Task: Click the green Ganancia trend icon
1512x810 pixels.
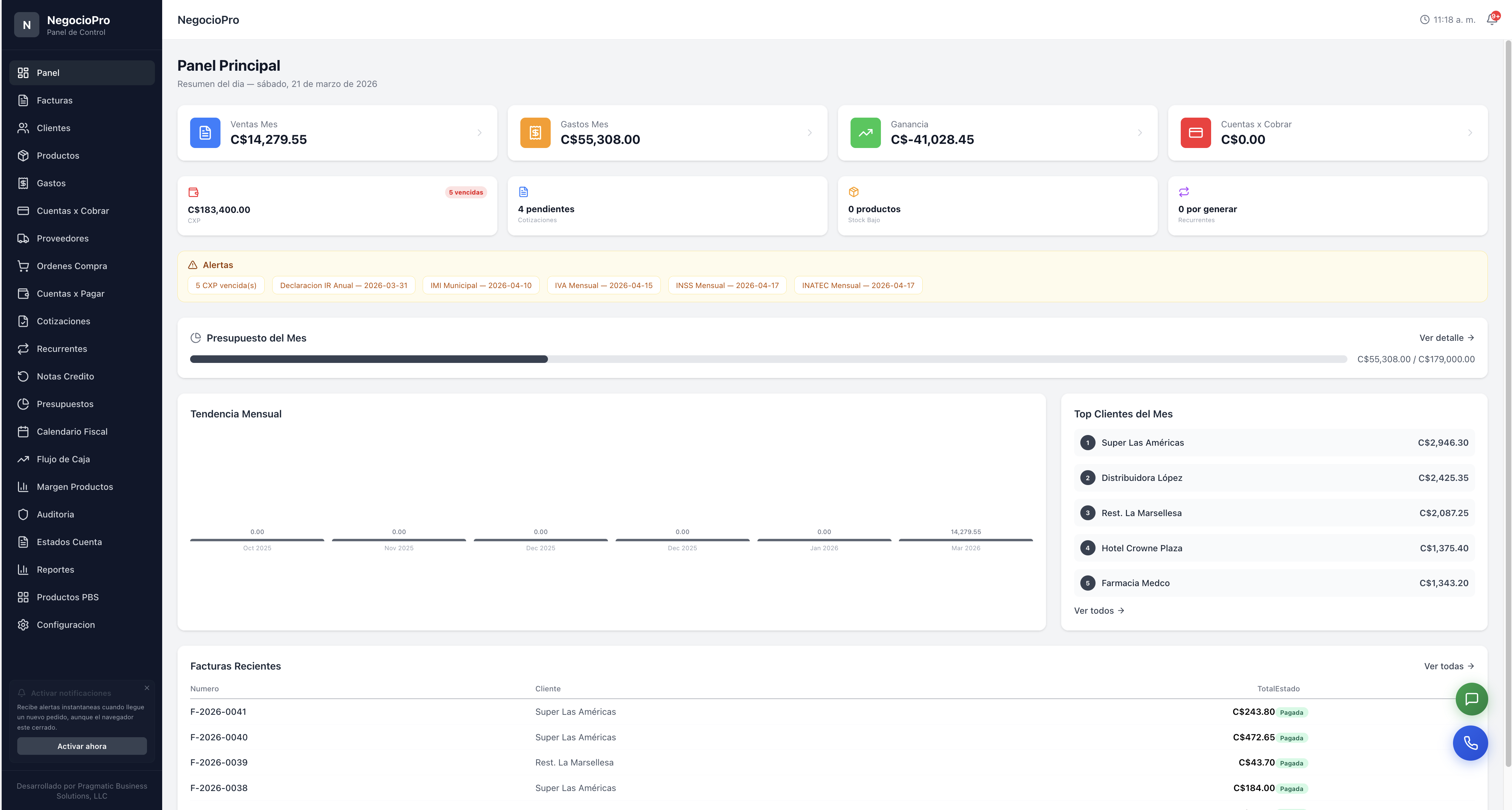Action: [865, 133]
